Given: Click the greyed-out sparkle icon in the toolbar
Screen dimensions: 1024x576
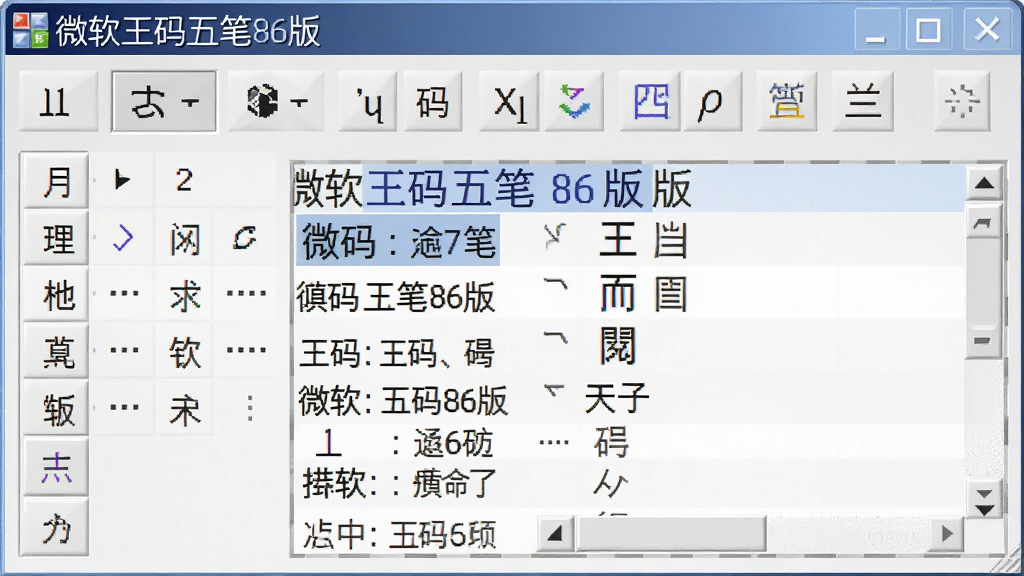Looking at the screenshot, I should point(963,102).
